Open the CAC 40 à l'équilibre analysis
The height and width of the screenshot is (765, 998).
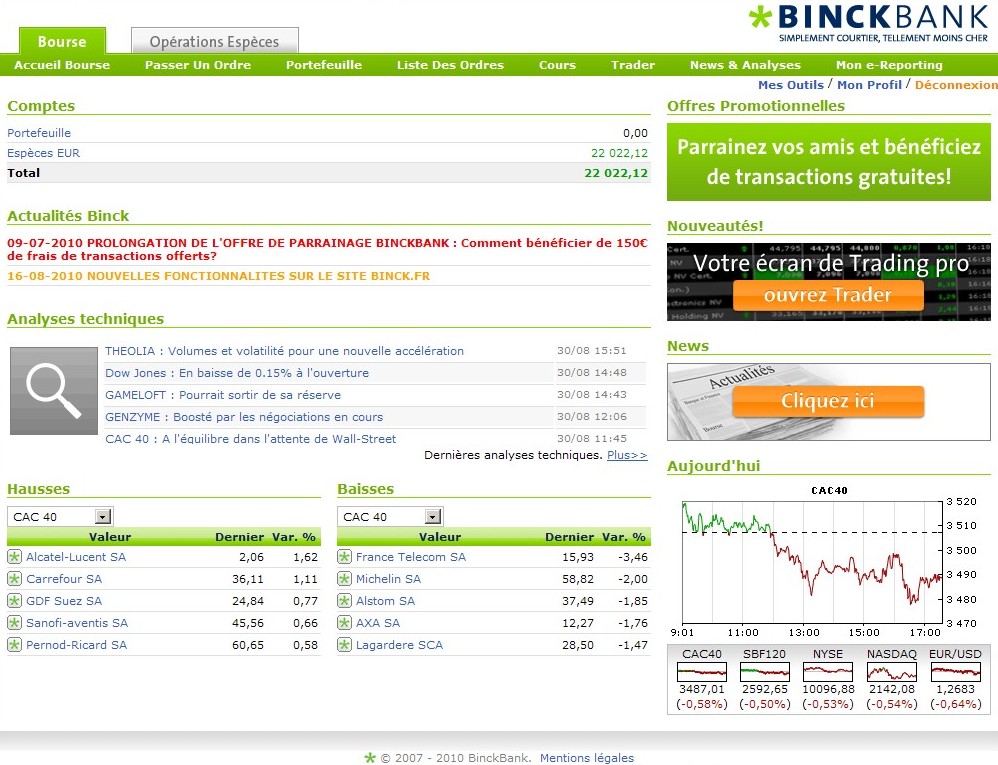coord(250,439)
